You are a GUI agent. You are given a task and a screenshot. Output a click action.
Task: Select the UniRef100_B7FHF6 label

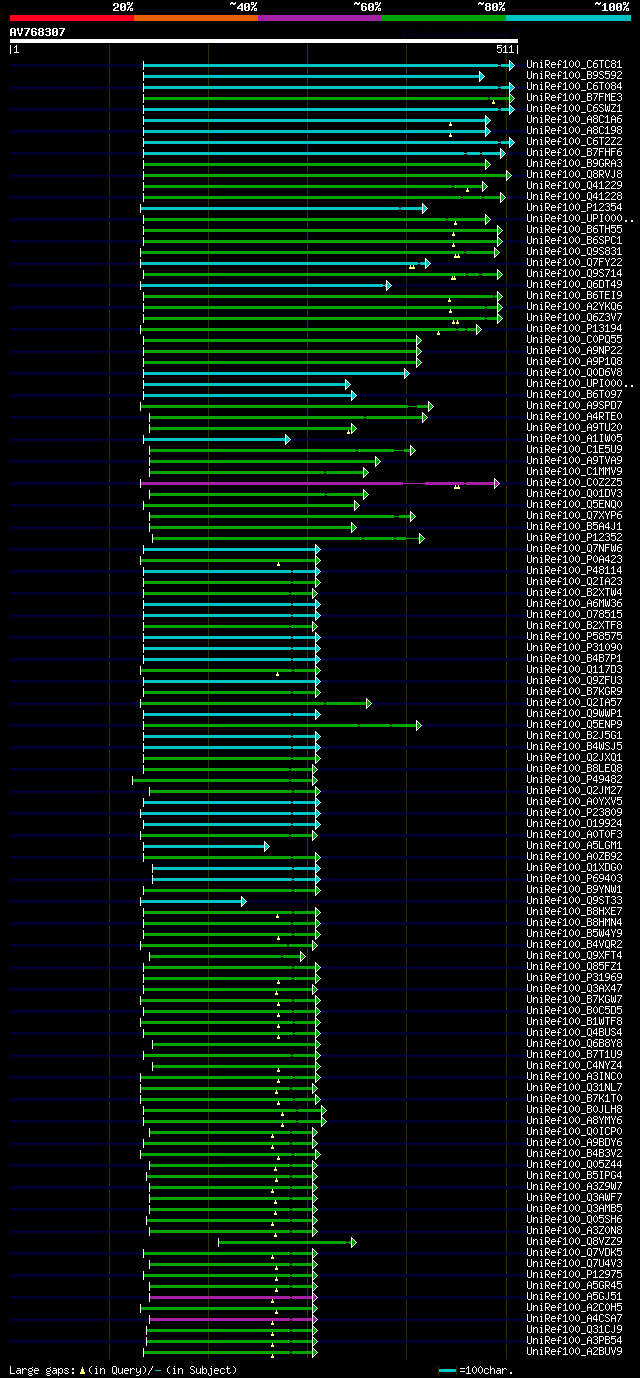click(574, 153)
